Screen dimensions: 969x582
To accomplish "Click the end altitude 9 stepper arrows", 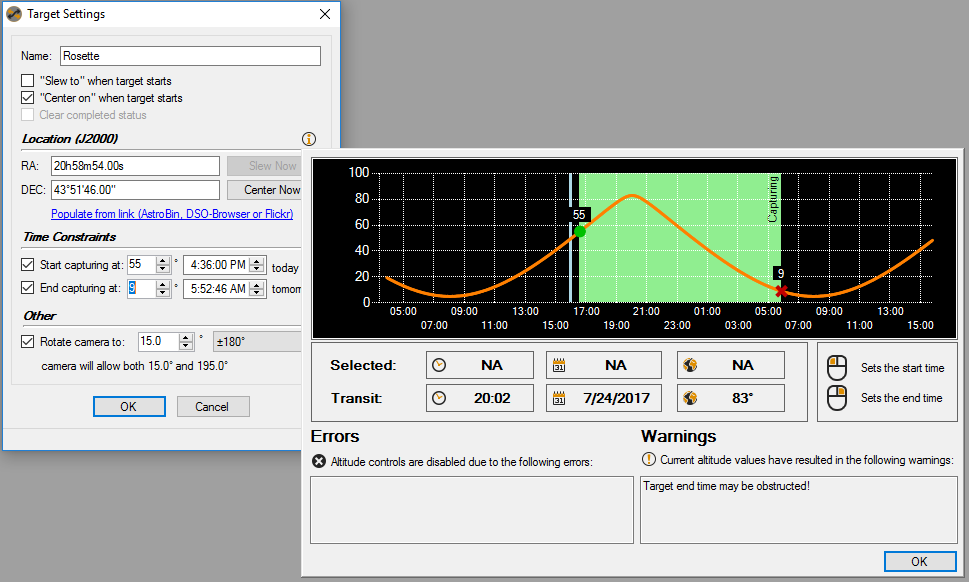I will tap(163, 289).
